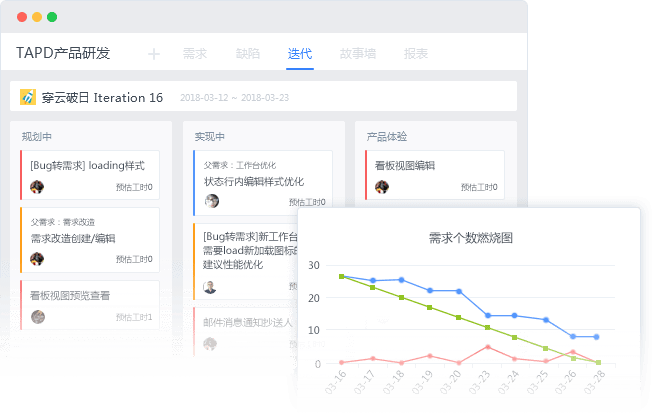Viewport: 652px width, 413px height.
Task: Click 预估工时0 on loading样式 card
Action: 134,187
